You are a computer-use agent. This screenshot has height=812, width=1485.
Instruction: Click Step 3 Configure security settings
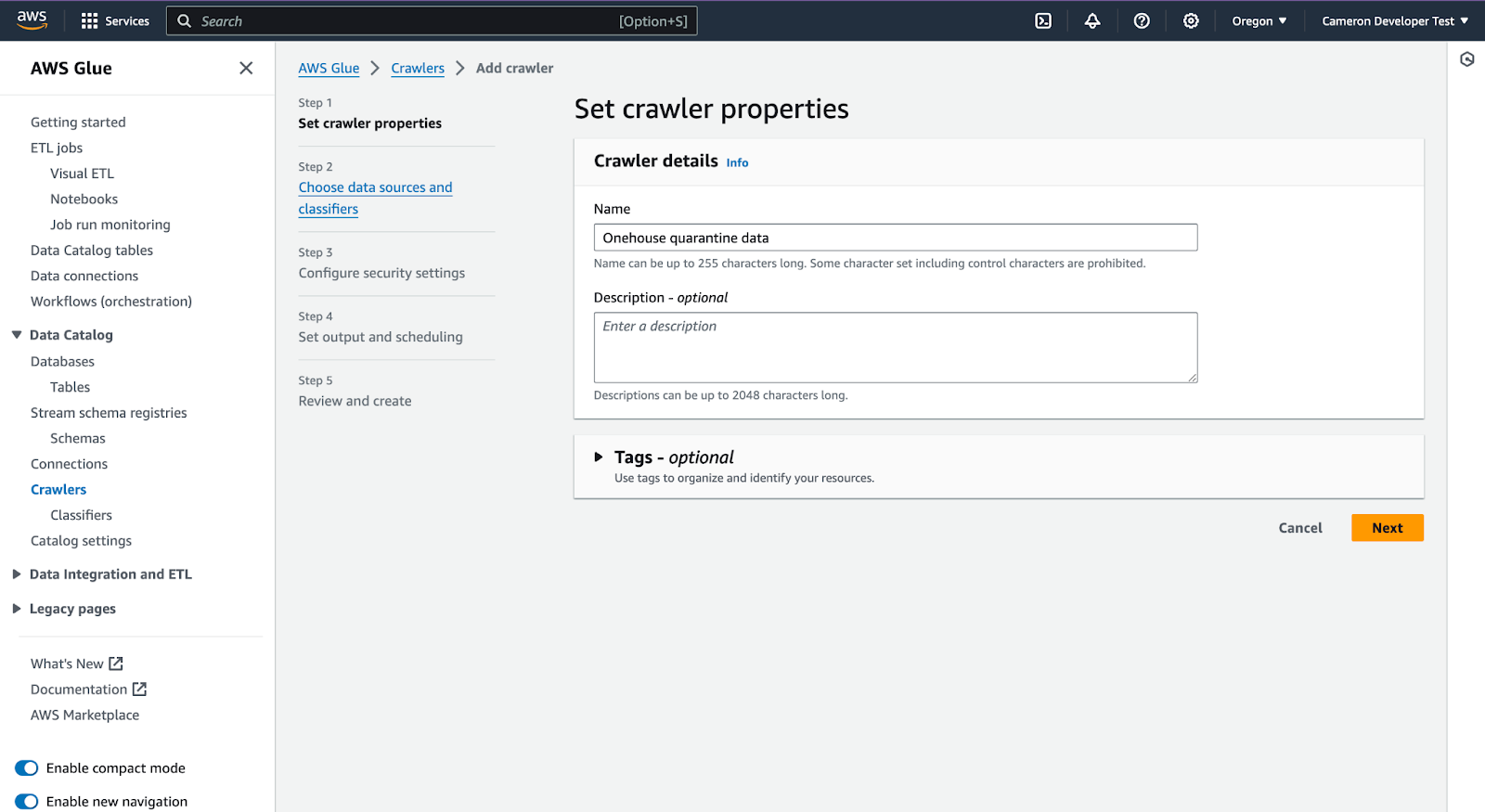(x=381, y=273)
